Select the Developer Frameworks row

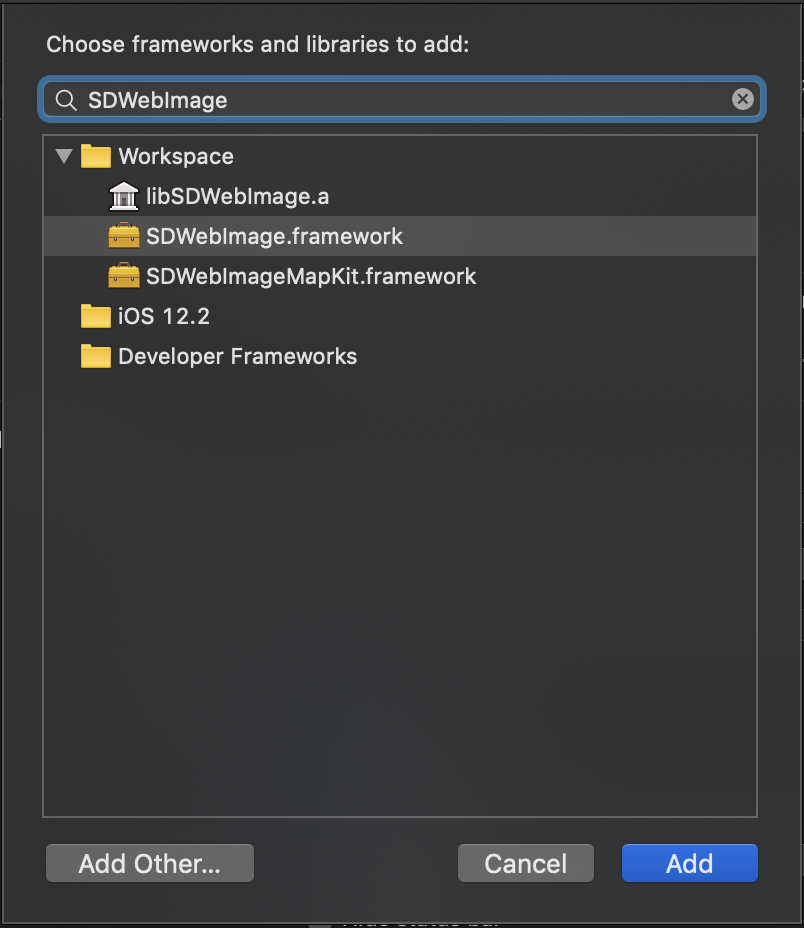tap(400, 356)
